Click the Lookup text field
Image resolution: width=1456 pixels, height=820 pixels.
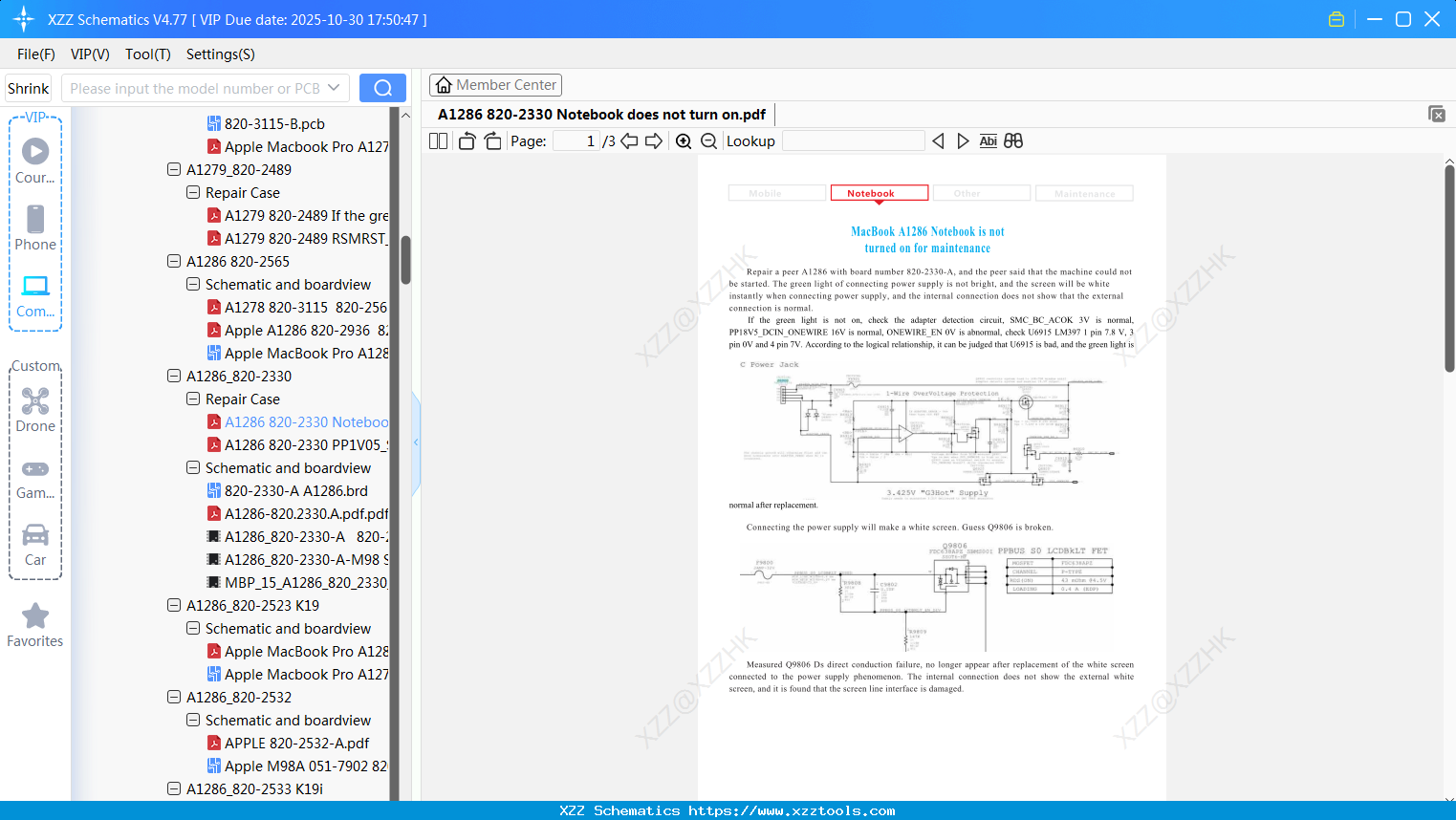(854, 141)
